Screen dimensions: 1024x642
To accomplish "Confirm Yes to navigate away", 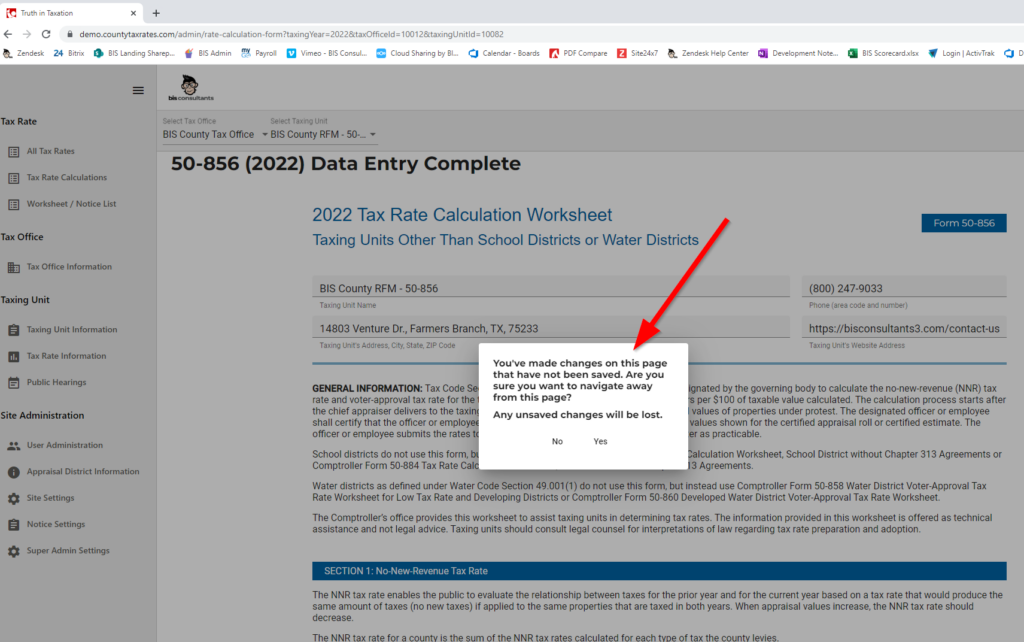I will (600, 441).
